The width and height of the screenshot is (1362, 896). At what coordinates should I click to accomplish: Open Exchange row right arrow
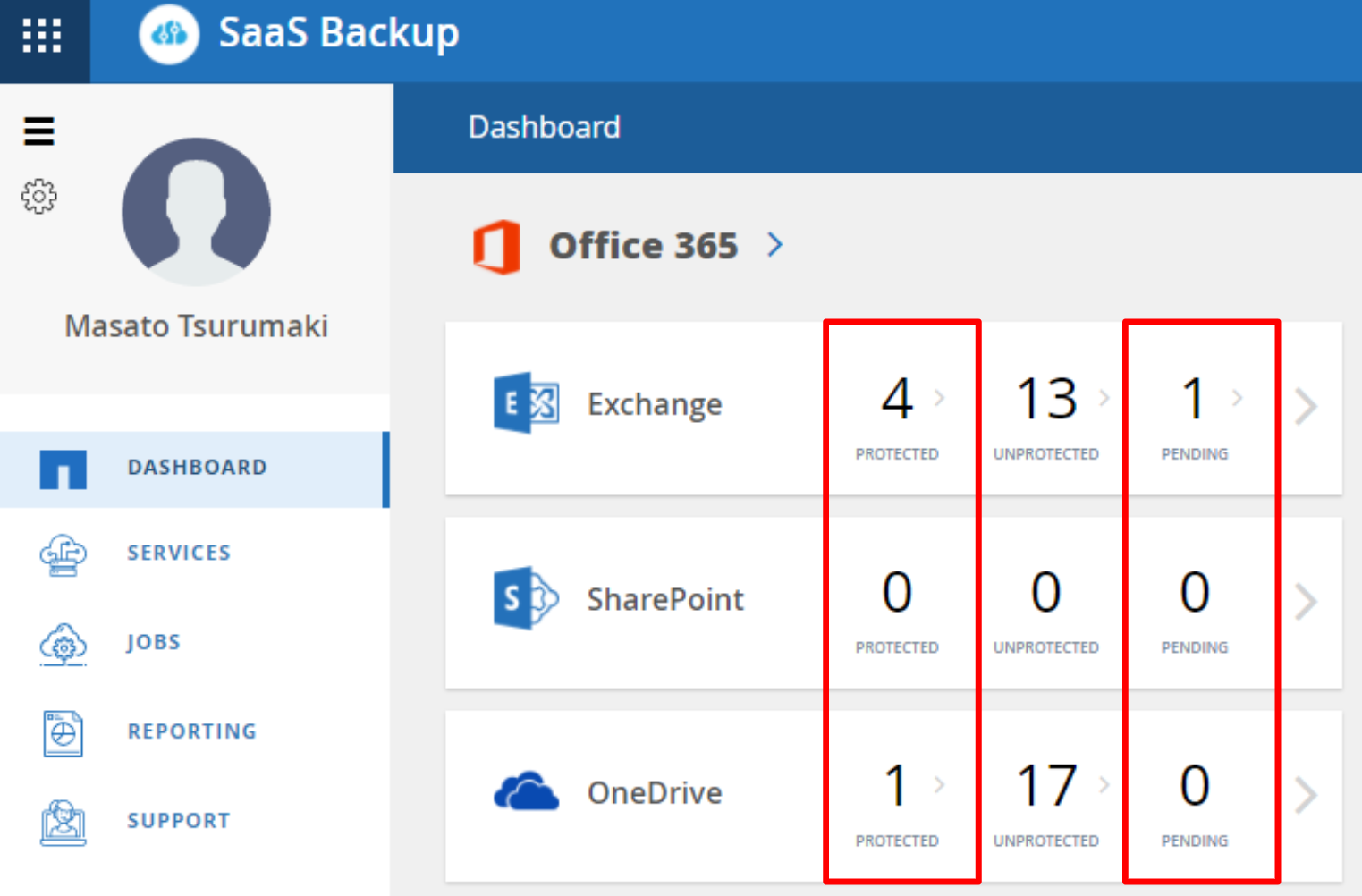click(1307, 407)
